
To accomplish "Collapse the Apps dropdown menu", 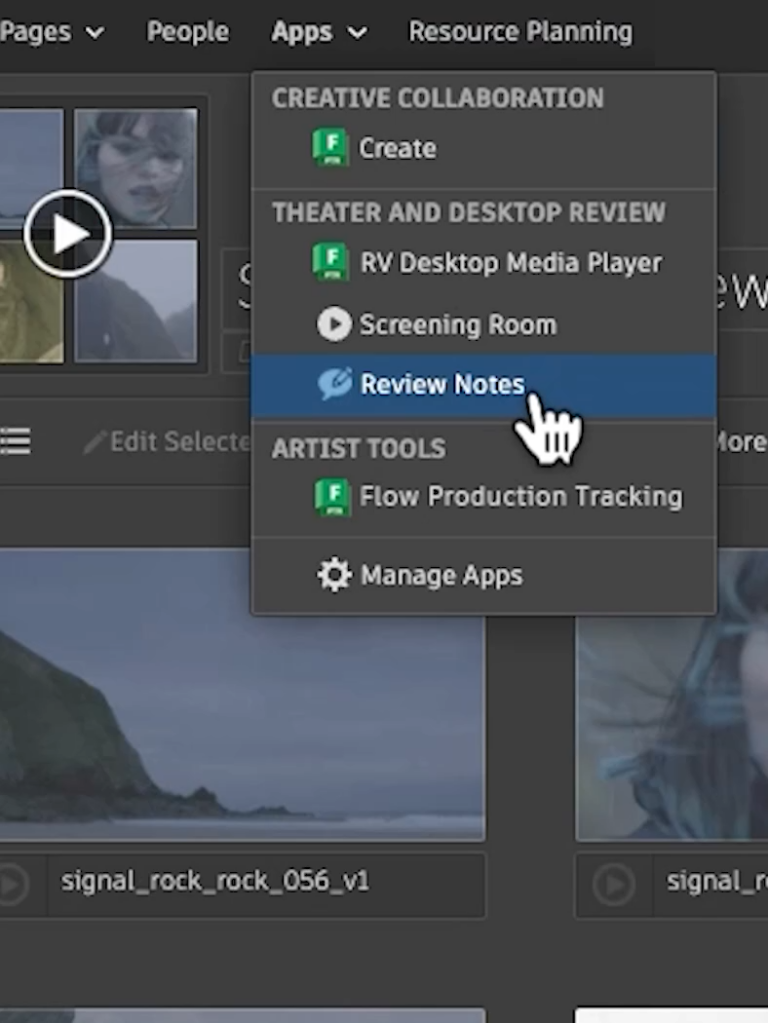I will (x=319, y=31).
